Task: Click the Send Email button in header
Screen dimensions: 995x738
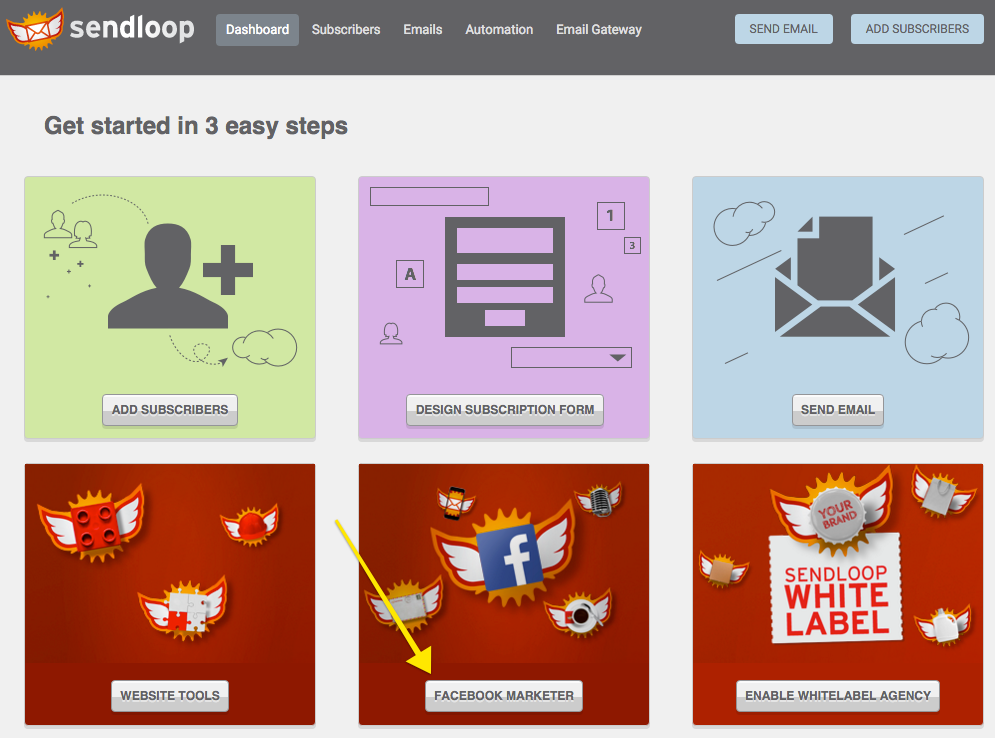Action: click(x=783, y=29)
